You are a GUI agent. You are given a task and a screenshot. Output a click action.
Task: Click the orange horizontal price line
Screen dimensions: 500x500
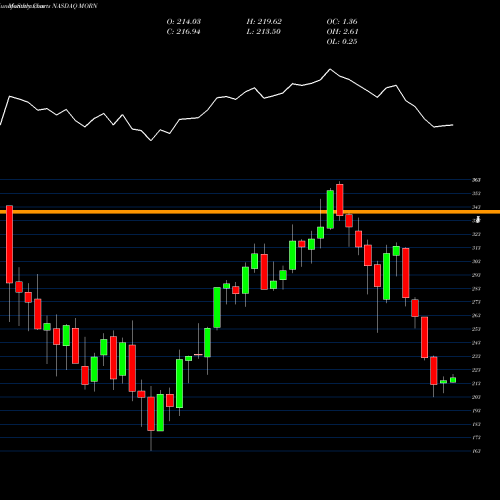pos(250,212)
